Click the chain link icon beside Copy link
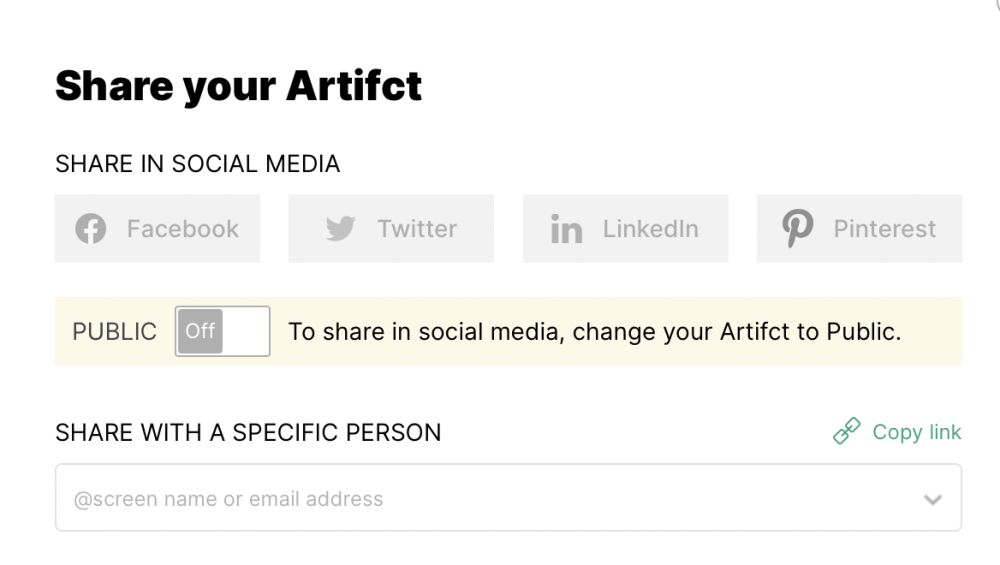The width and height of the screenshot is (1000, 565). [x=847, y=431]
